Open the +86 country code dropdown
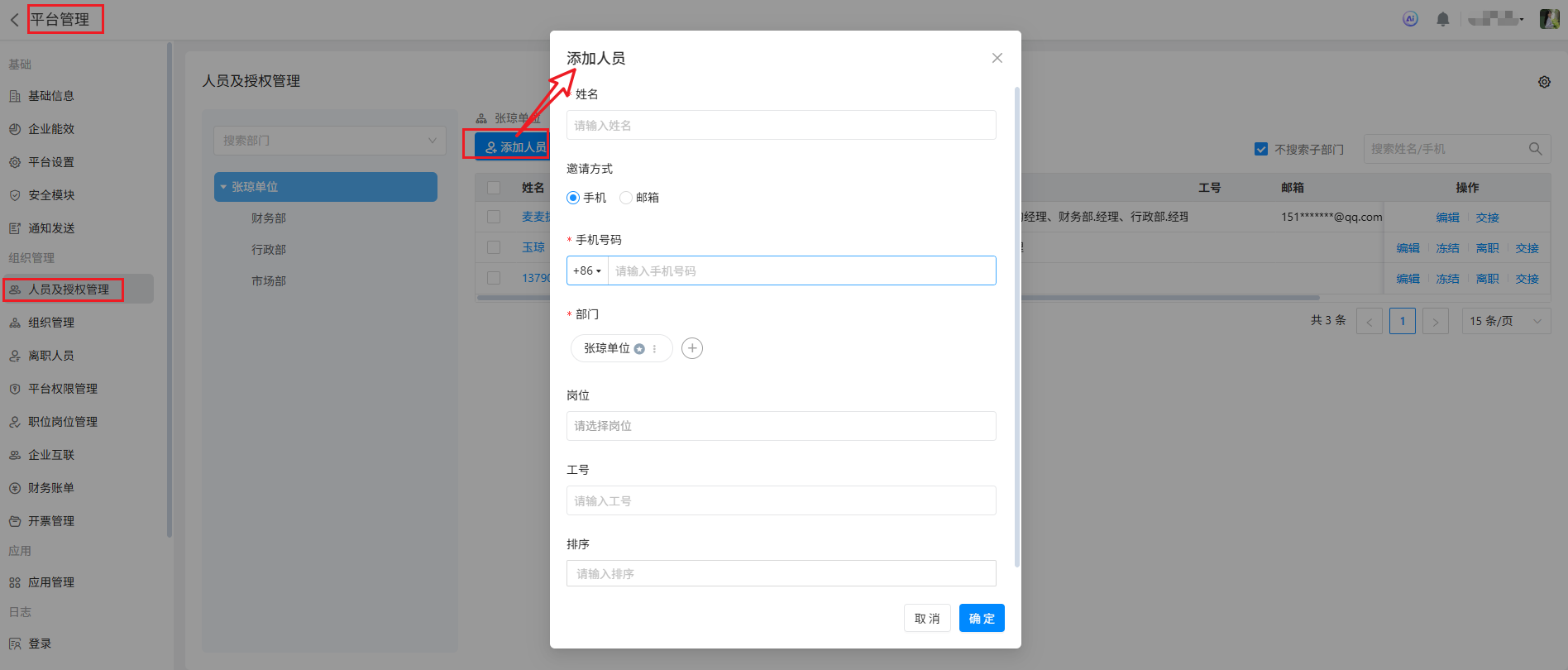Image resolution: width=1568 pixels, height=670 pixels. [x=587, y=270]
